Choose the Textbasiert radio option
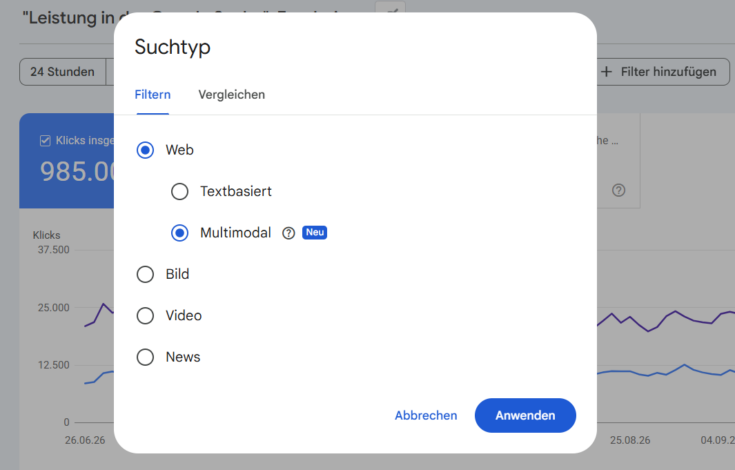Image resolution: width=735 pixels, height=470 pixels. pyautogui.click(x=180, y=191)
